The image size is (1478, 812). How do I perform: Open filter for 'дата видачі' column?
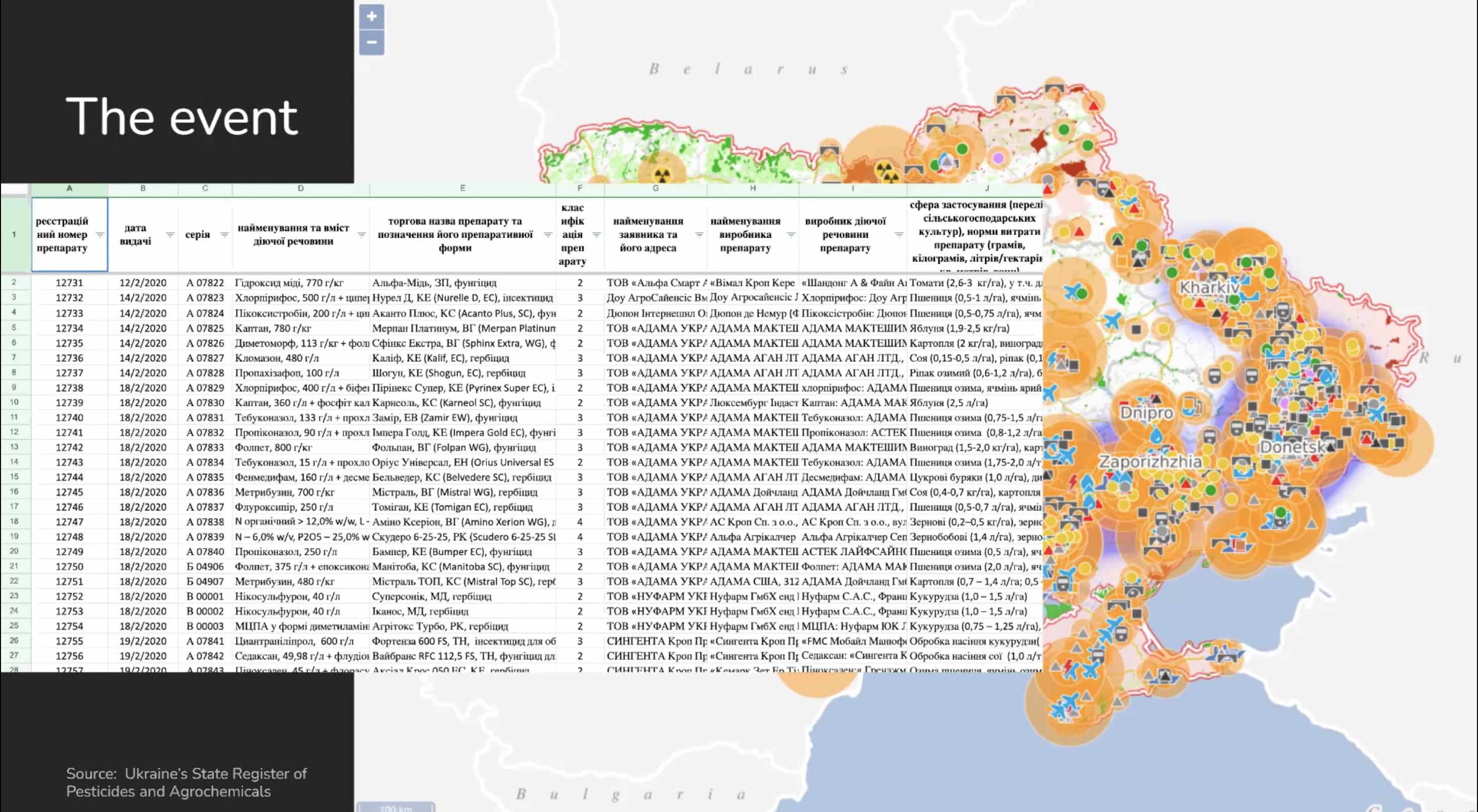(170, 235)
